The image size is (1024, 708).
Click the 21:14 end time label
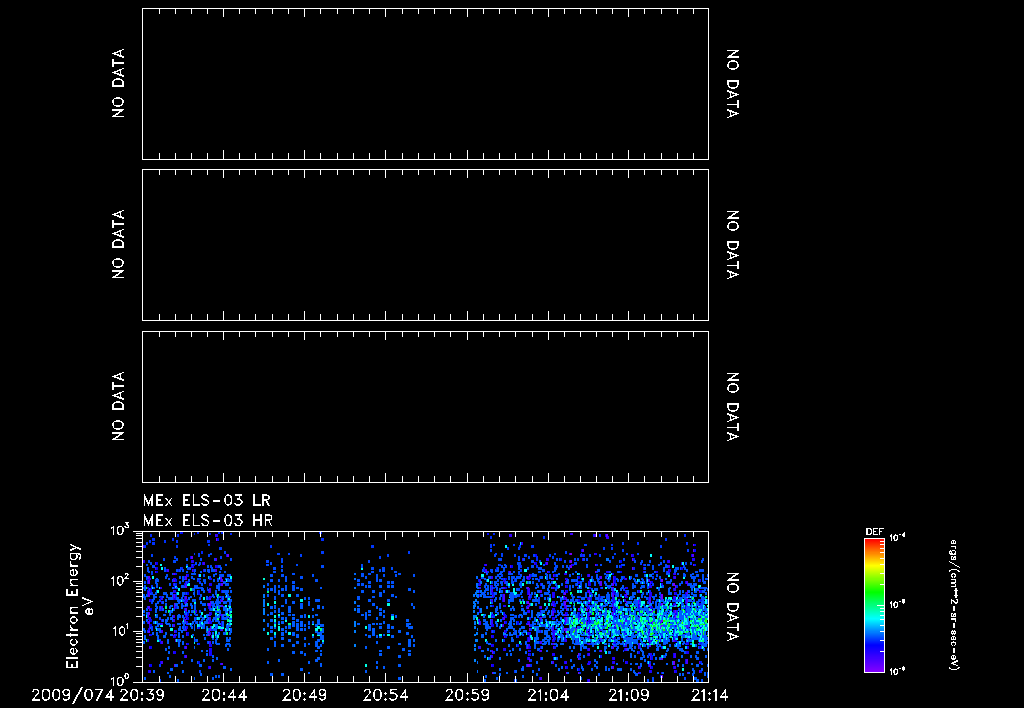click(708, 696)
